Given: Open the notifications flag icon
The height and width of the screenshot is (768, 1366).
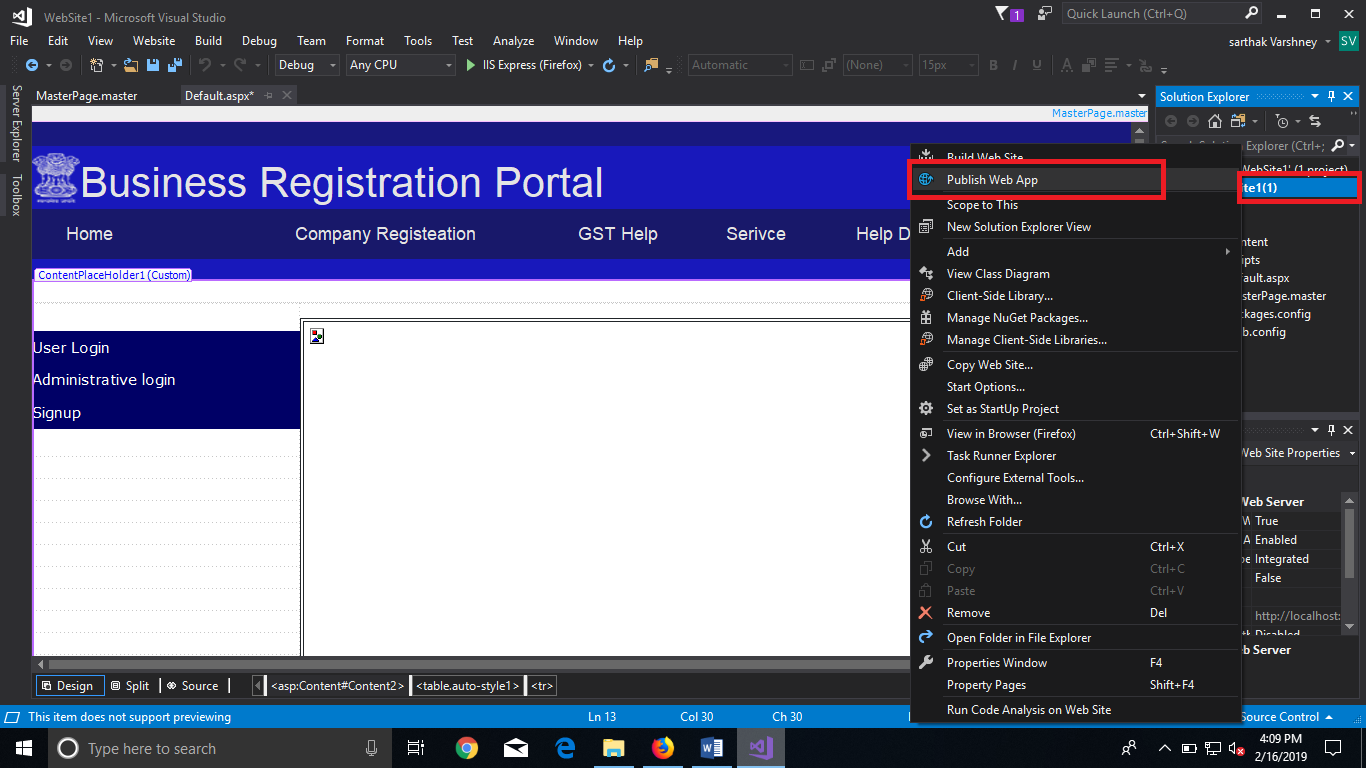Looking at the screenshot, I should (1003, 14).
